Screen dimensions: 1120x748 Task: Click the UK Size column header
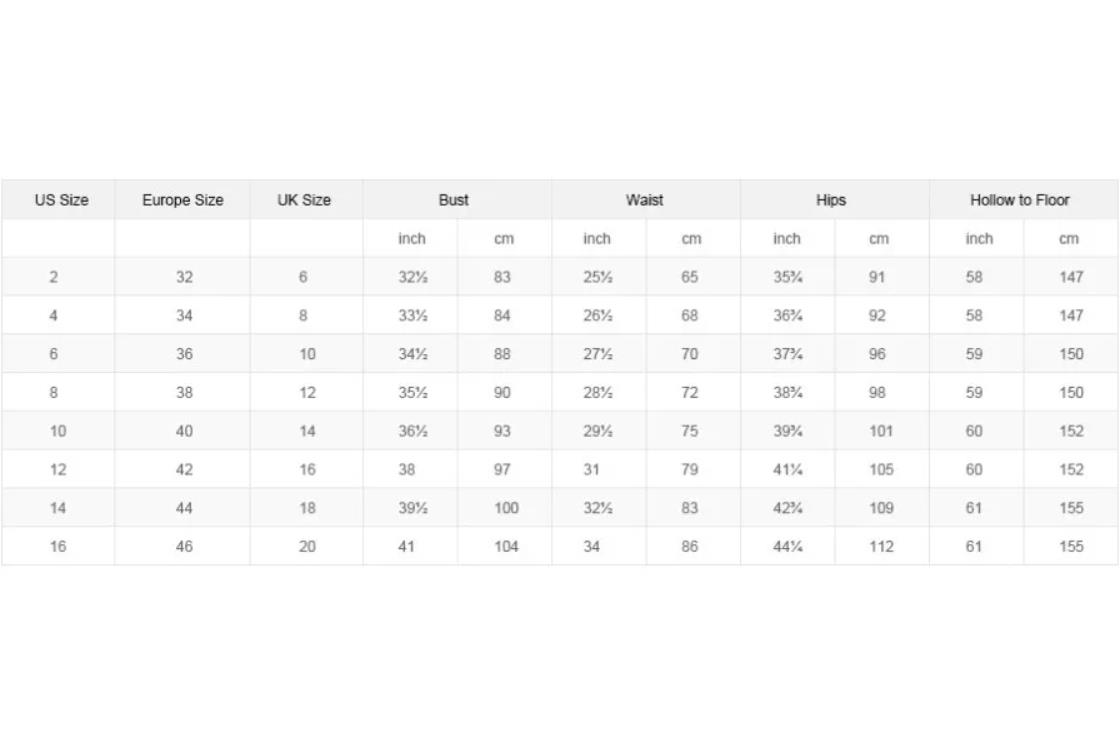click(306, 200)
